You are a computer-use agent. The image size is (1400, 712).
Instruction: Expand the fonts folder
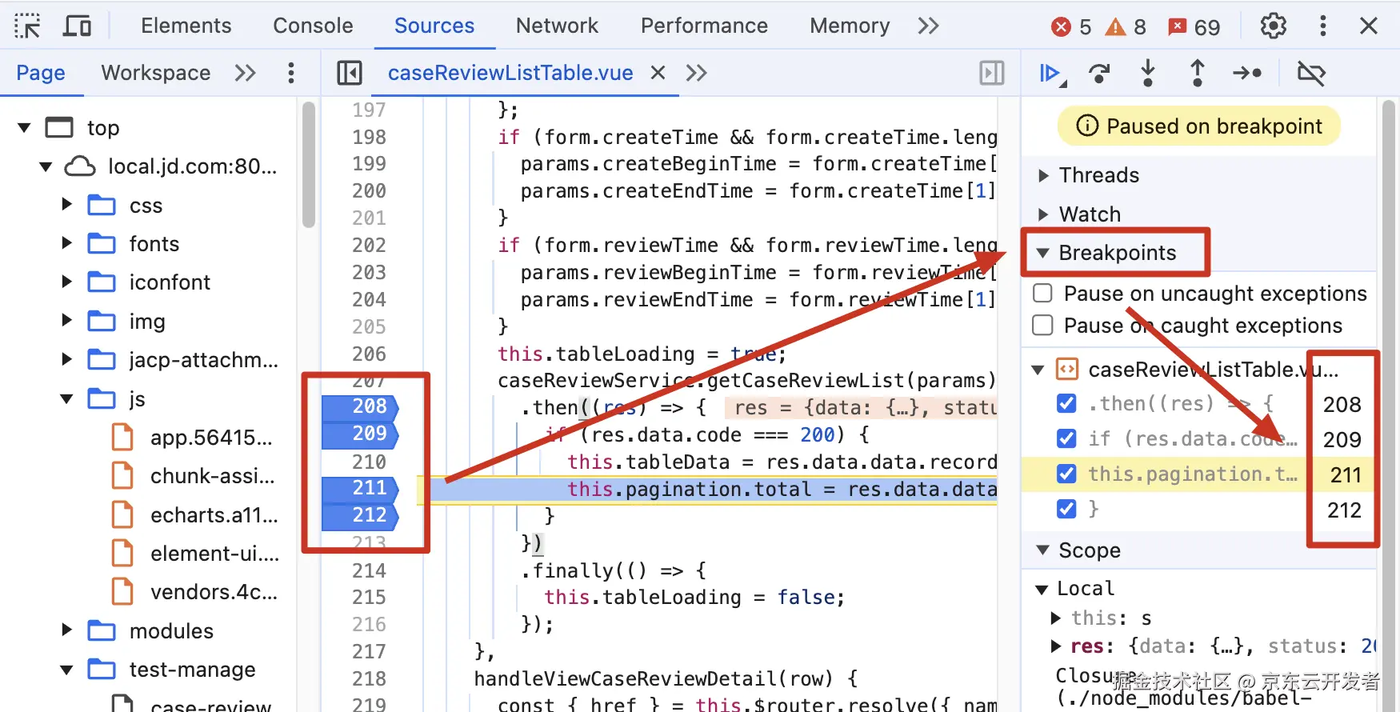pyautogui.click(x=67, y=243)
